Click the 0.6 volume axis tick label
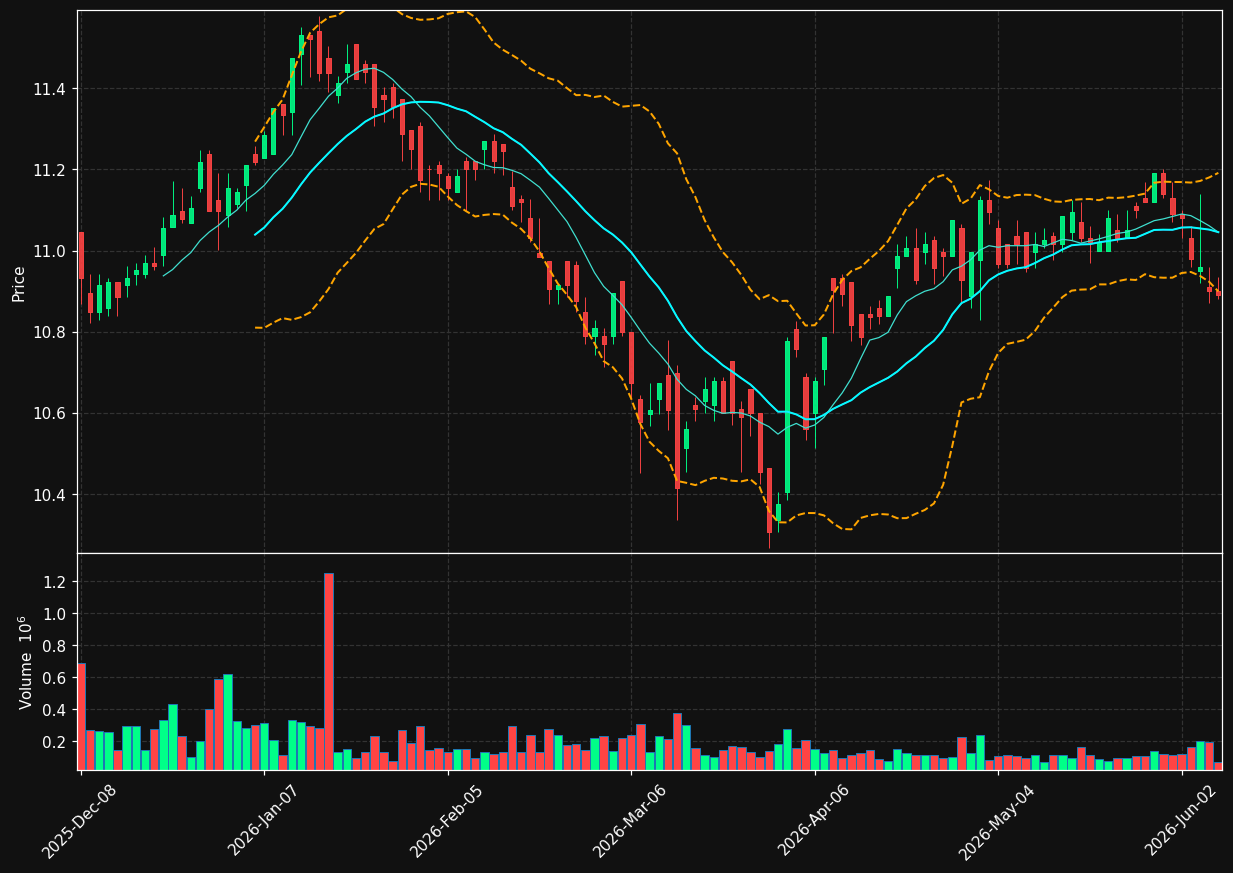Viewport: 1233px width, 873px height. tap(56, 678)
